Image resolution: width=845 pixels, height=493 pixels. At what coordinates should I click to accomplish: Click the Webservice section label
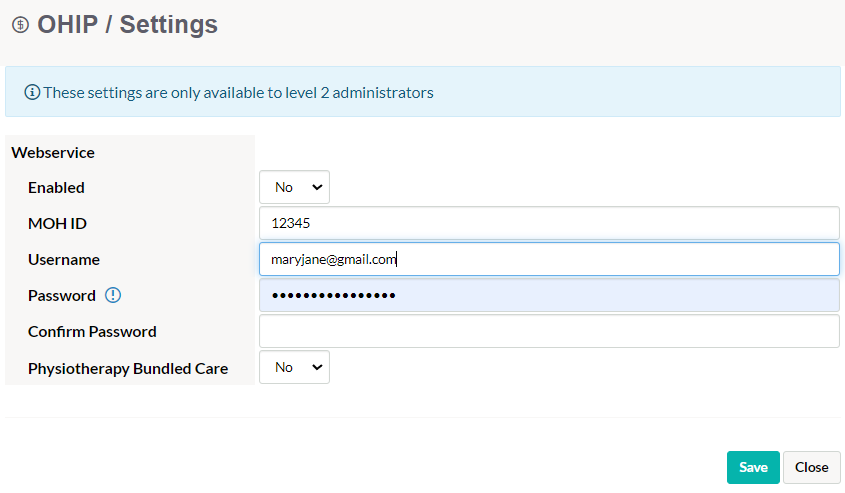[53, 152]
